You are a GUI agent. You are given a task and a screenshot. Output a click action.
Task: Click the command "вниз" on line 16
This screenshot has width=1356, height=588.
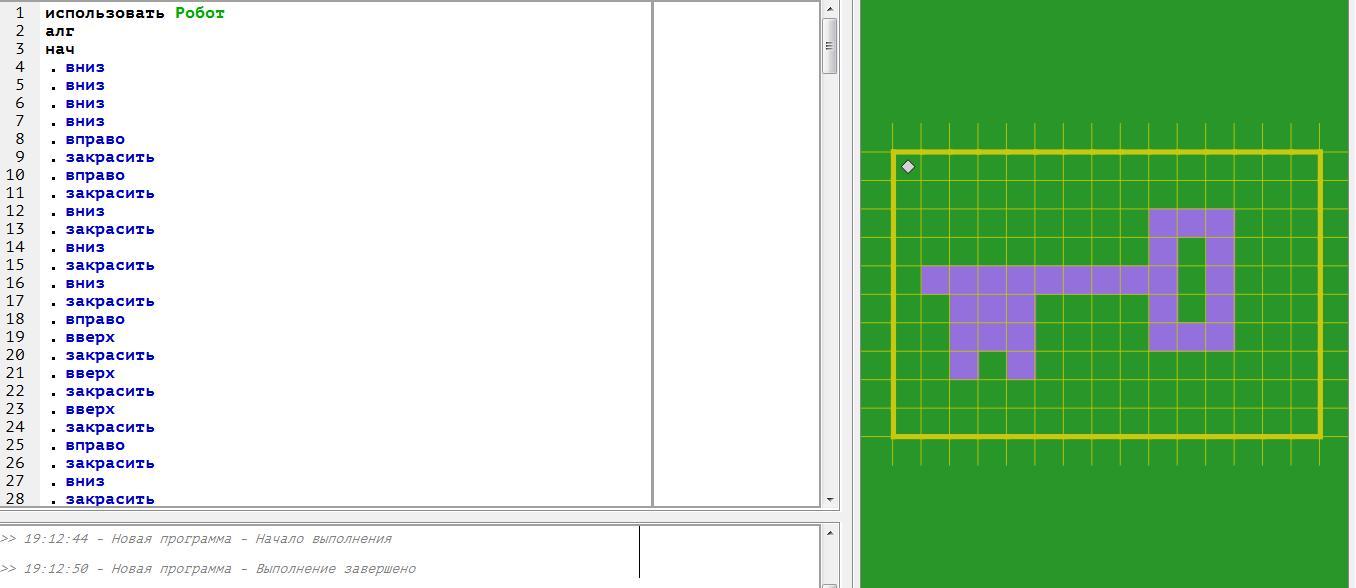[85, 283]
